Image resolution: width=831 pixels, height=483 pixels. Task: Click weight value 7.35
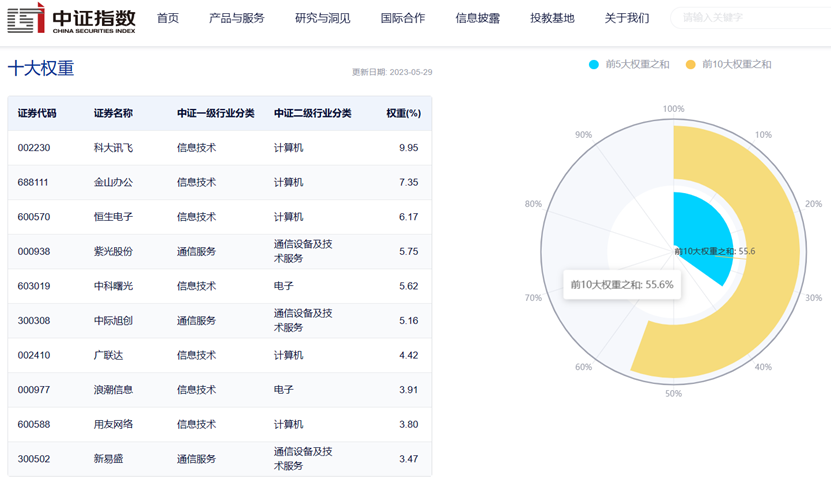pyautogui.click(x=409, y=182)
